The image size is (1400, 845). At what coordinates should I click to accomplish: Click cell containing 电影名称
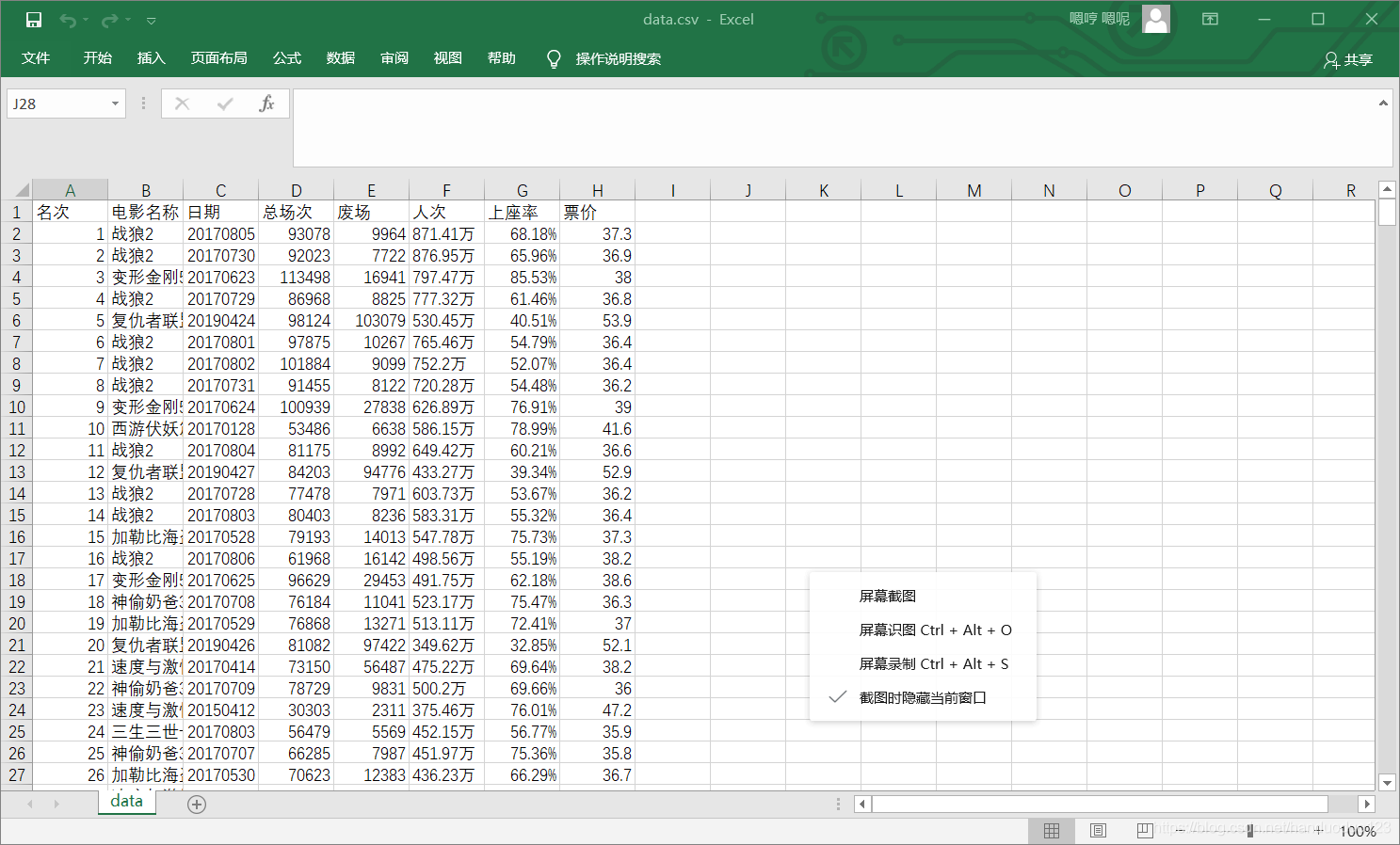tap(145, 213)
